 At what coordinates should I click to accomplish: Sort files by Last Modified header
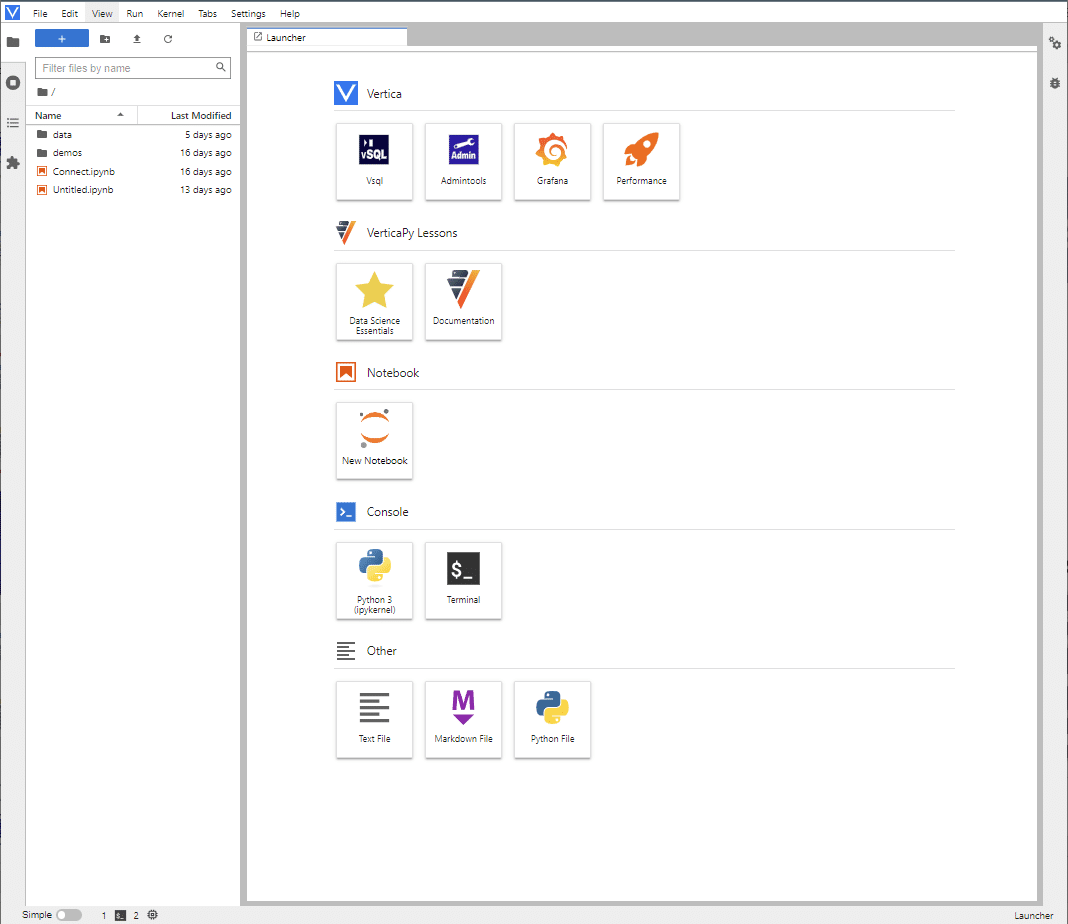pyautogui.click(x=201, y=116)
